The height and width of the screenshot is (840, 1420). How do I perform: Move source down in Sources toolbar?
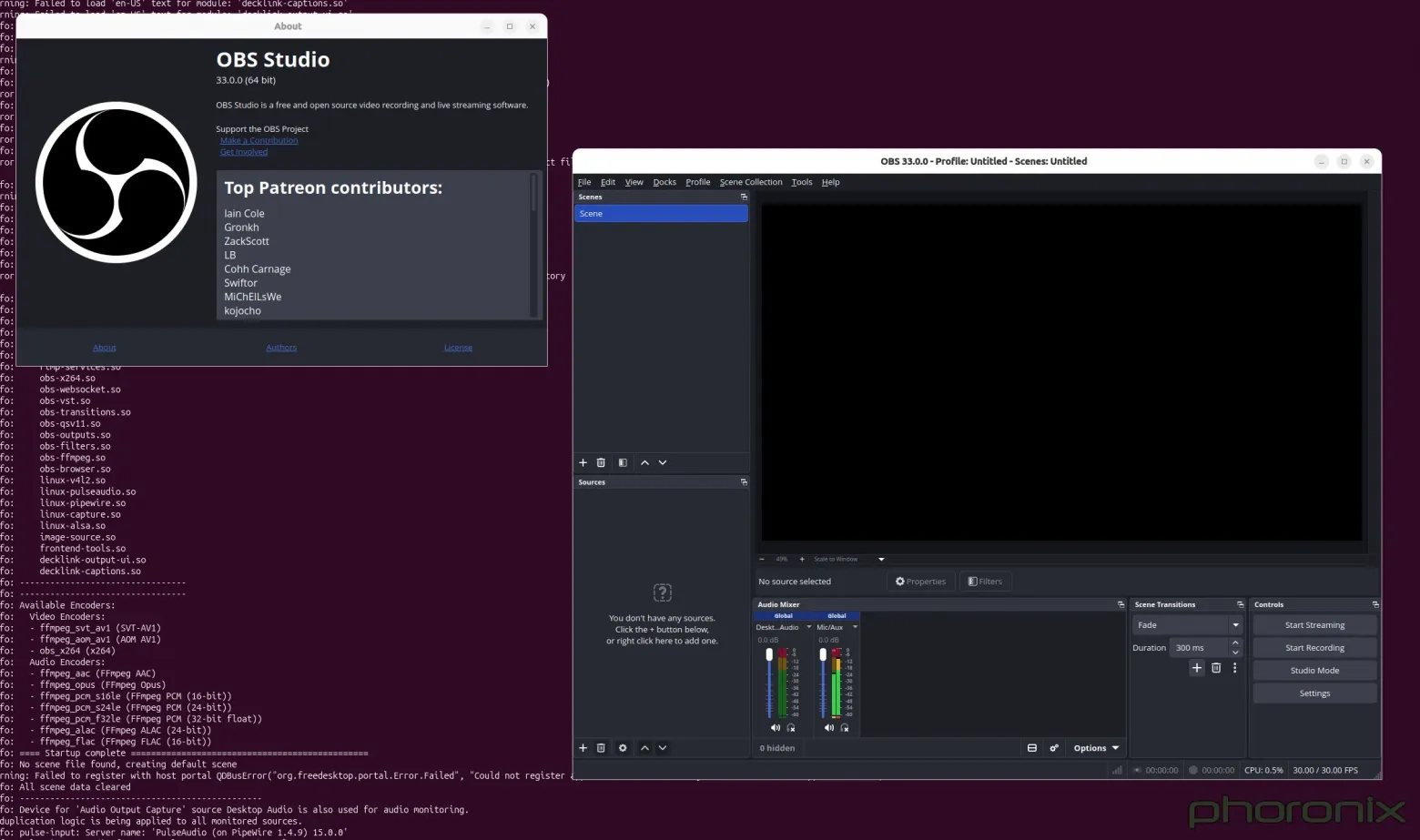pos(663,748)
